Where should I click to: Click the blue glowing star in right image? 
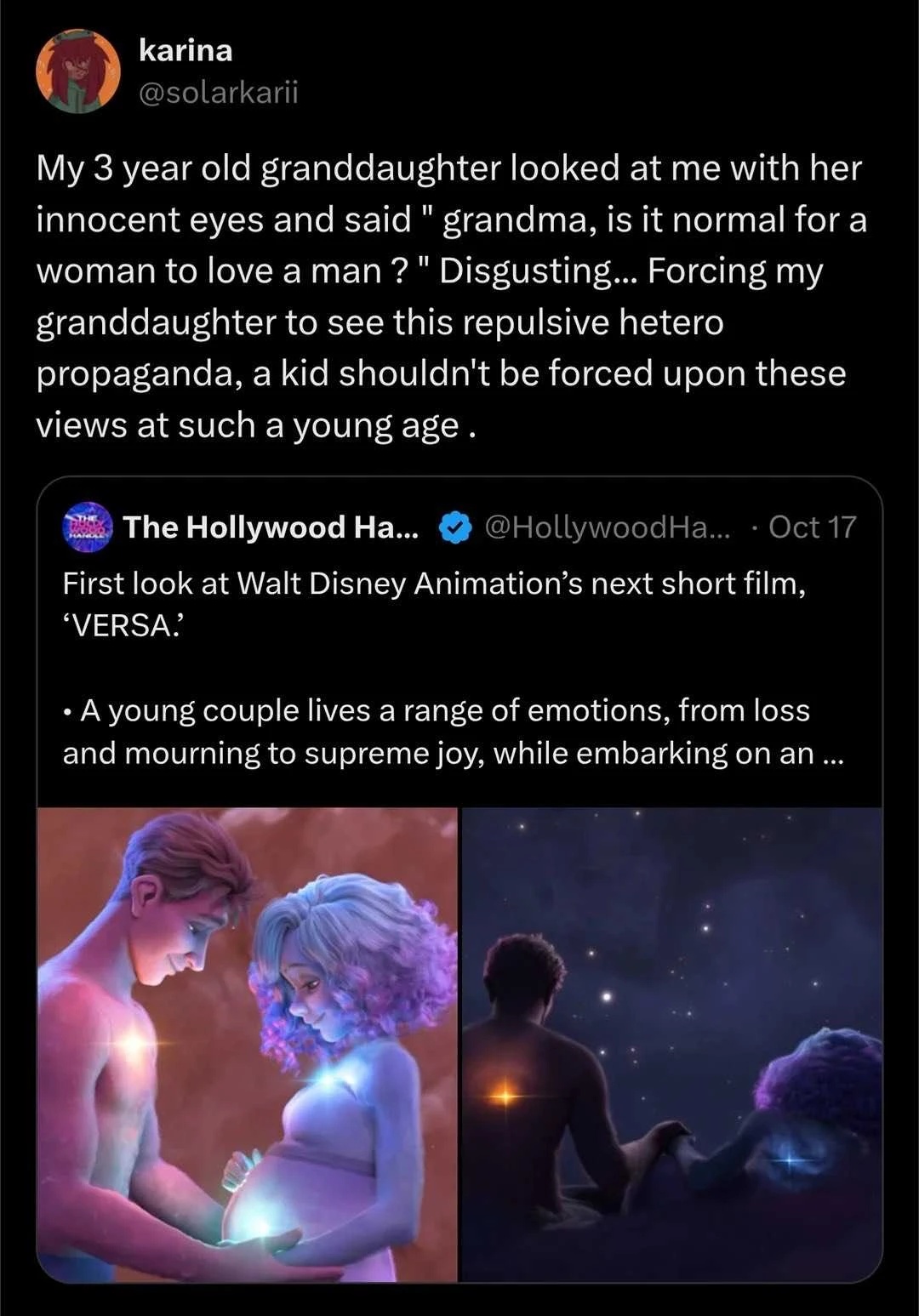(790, 1157)
